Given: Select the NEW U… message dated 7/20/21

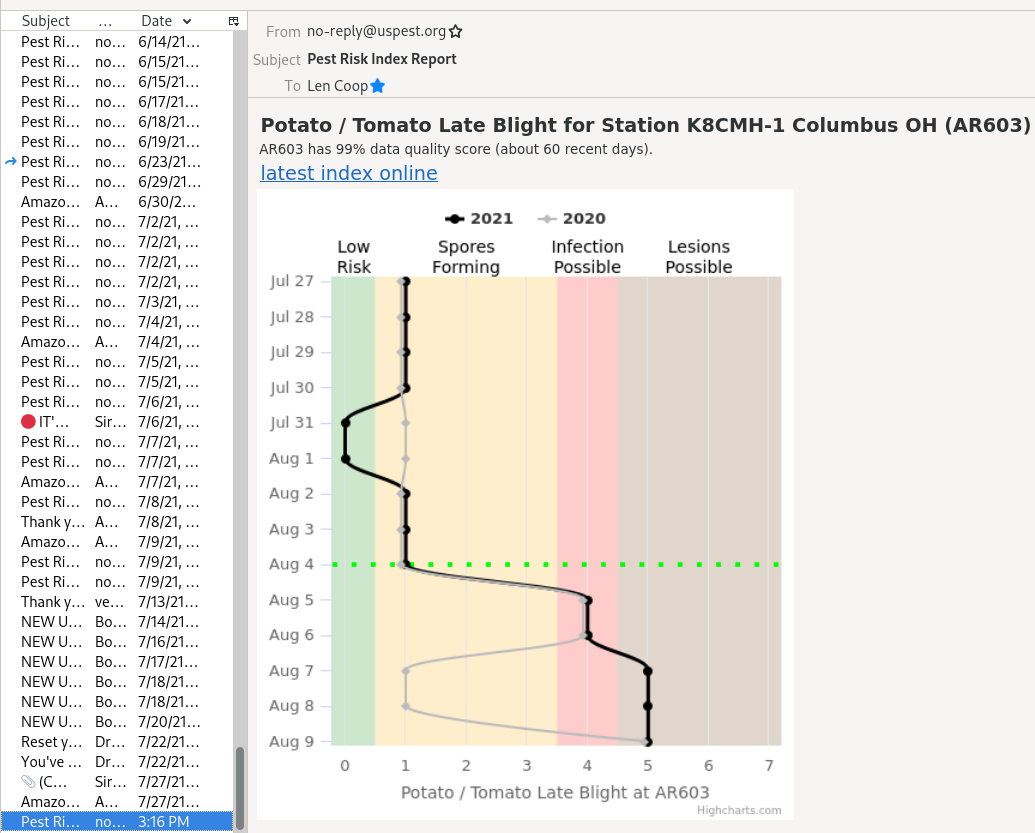Looking at the screenshot, I should (x=117, y=721).
